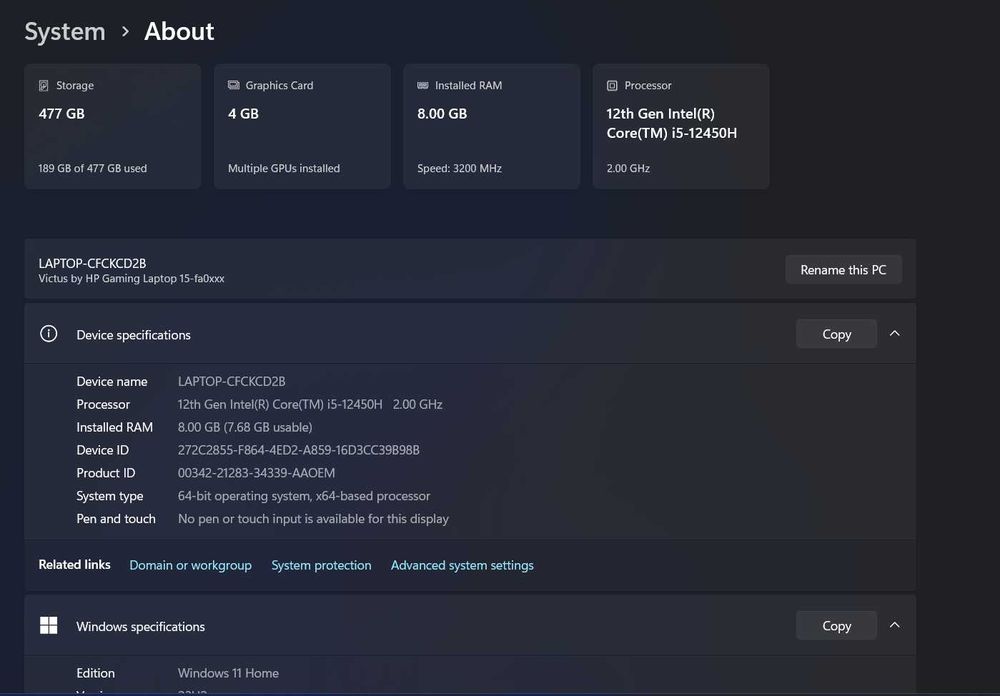The width and height of the screenshot is (1000, 696).
Task: Select Installed RAM value 8.00 GB (7.68 GB usable)
Action: click(245, 427)
